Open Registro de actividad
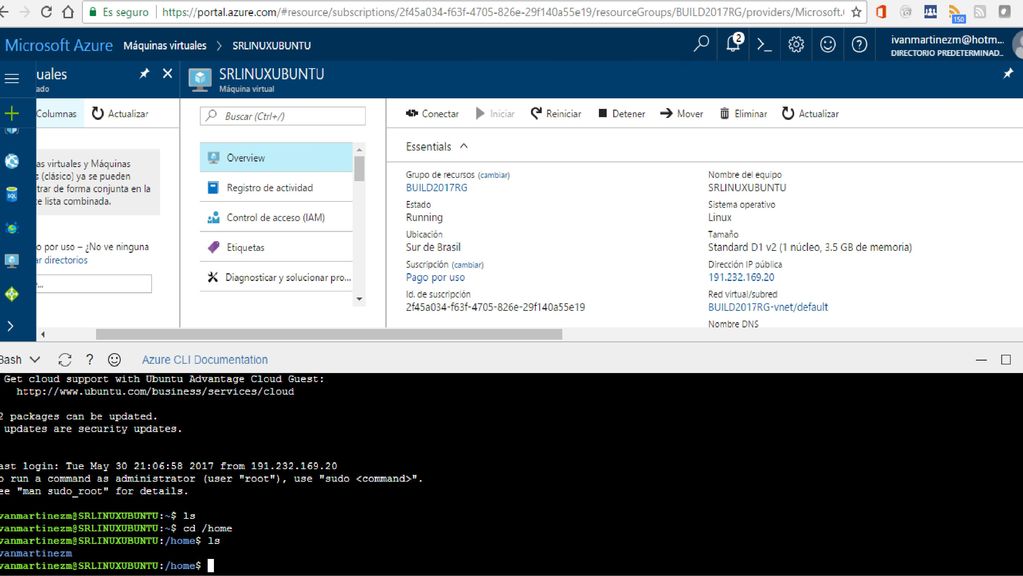Screen dimensions: 1023x576 tap(276, 188)
